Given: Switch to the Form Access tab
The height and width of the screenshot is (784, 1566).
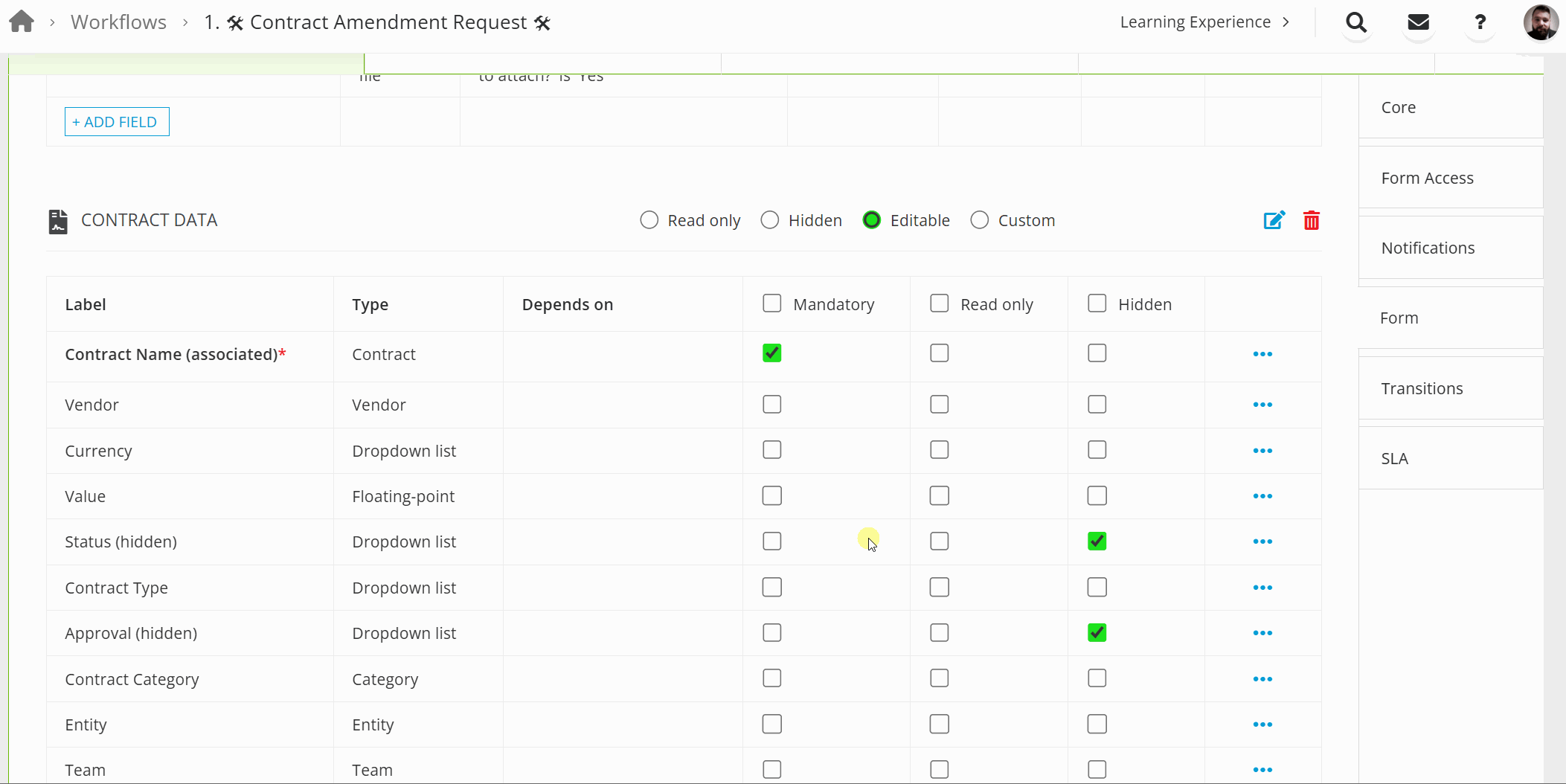Looking at the screenshot, I should click(1427, 178).
